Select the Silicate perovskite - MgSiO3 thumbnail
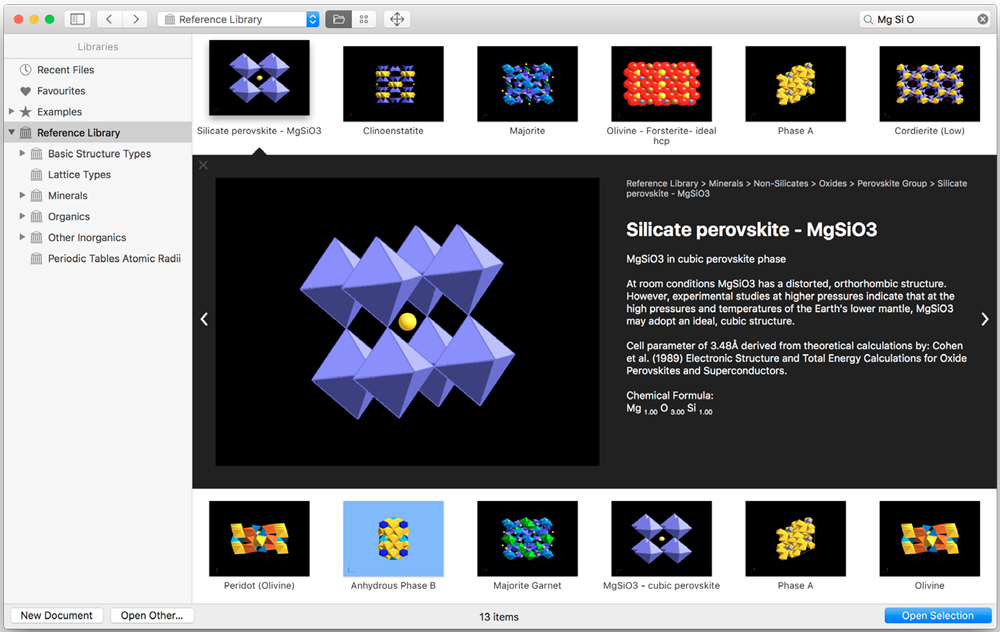Image resolution: width=1000 pixels, height=632 pixels. click(x=259, y=78)
